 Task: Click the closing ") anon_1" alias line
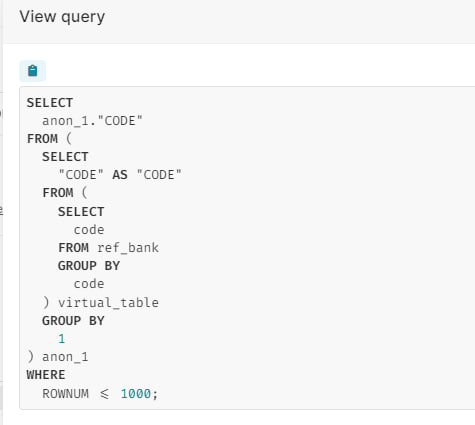(x=58, y=357)
